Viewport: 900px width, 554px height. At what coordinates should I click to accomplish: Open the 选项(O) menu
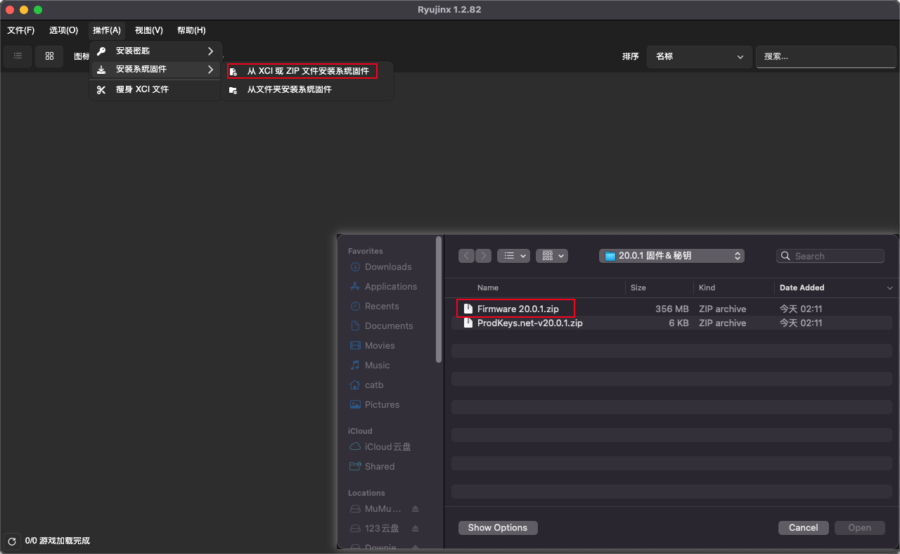63,30
